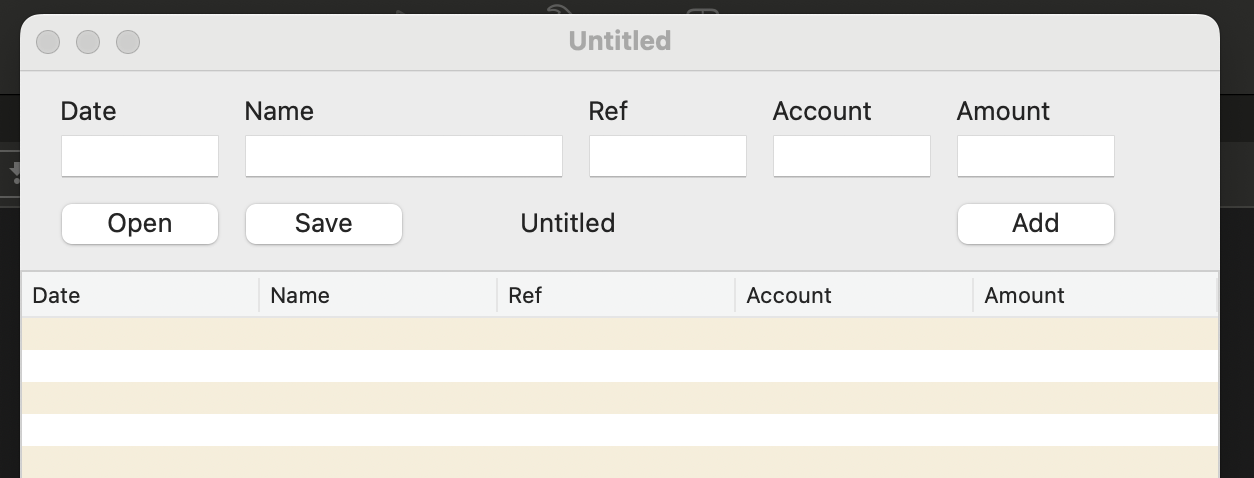The image size is (1254, 478).
Task: Add the entry using the Add button
Action: click(x=1036, y=223)
